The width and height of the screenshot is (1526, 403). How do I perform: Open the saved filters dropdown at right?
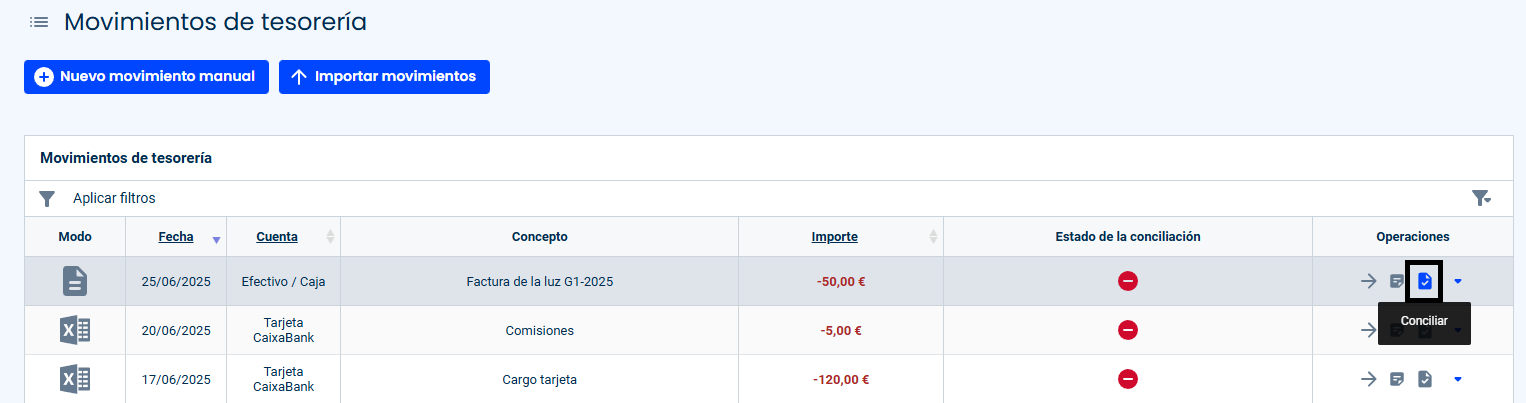click(1482, 198)
